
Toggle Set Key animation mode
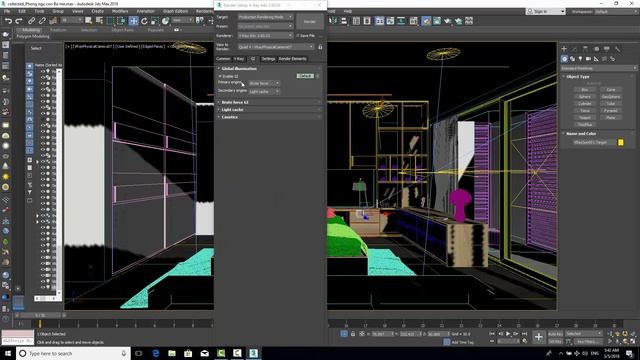[x=555, y=341]
